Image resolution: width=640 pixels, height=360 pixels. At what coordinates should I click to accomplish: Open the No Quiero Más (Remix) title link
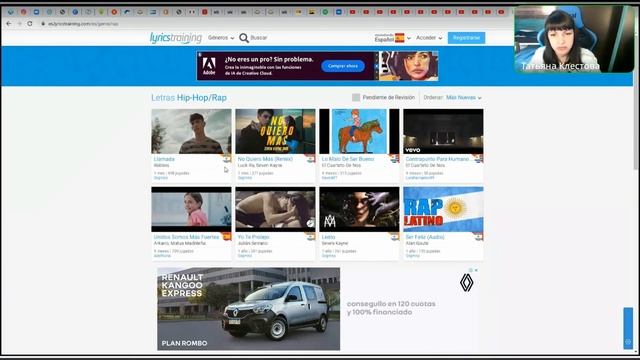[265, 159]
